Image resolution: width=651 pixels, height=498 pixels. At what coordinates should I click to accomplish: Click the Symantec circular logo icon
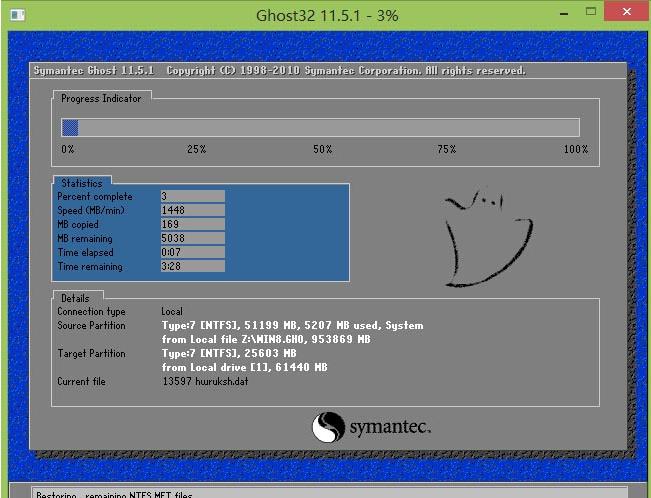(x=328, y=428)
